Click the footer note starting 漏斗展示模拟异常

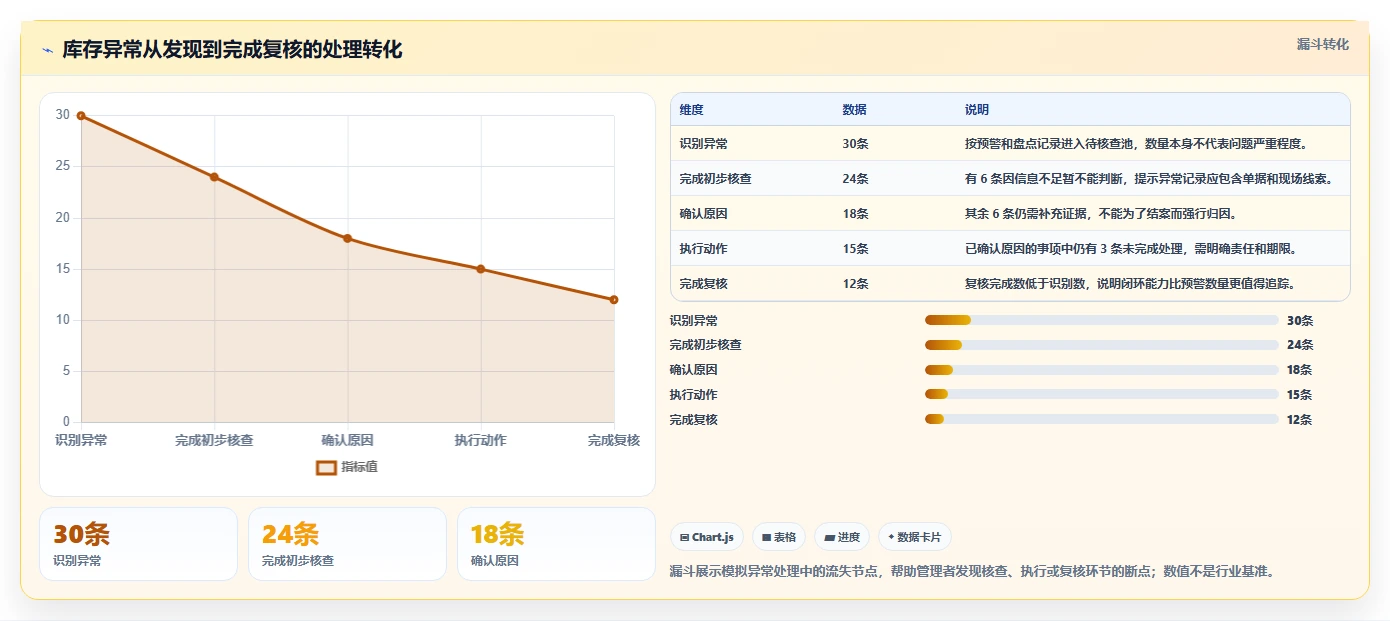972,572
